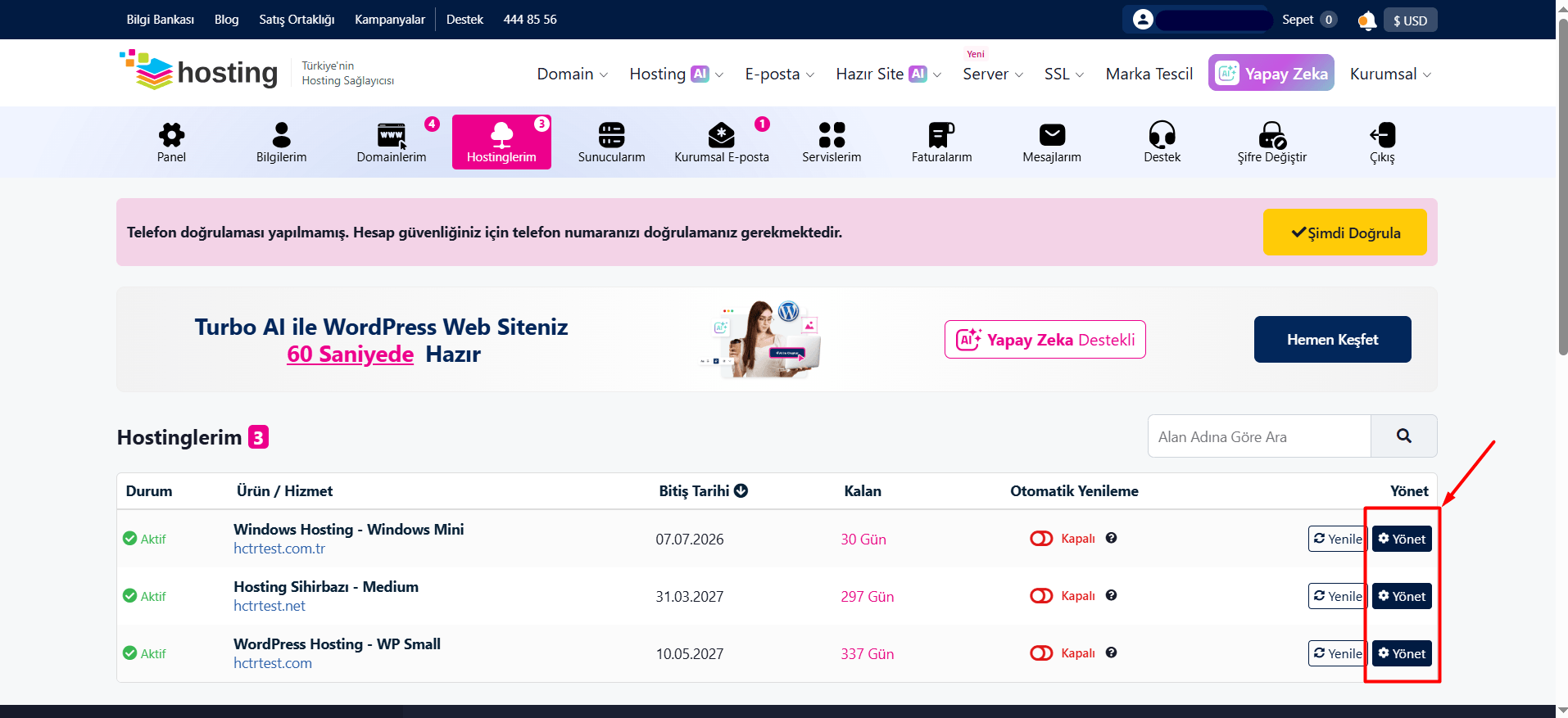Screen dimensions: 1568x718
Task: Open Bilgi Bankası link
Action: point(160,20)
